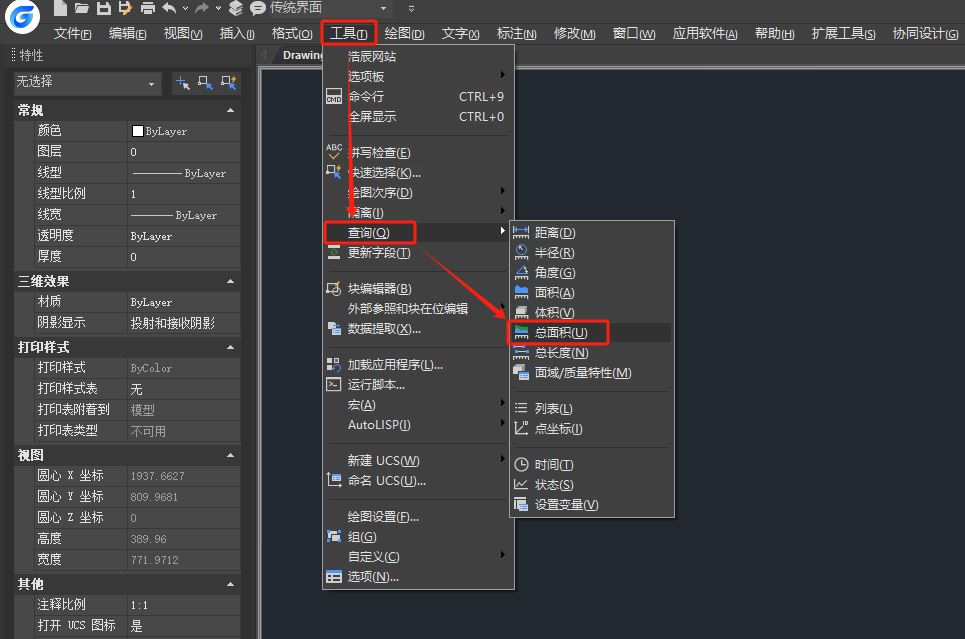Click the New file icon
The width and height of the screenshot is (965, 639).
61,8
